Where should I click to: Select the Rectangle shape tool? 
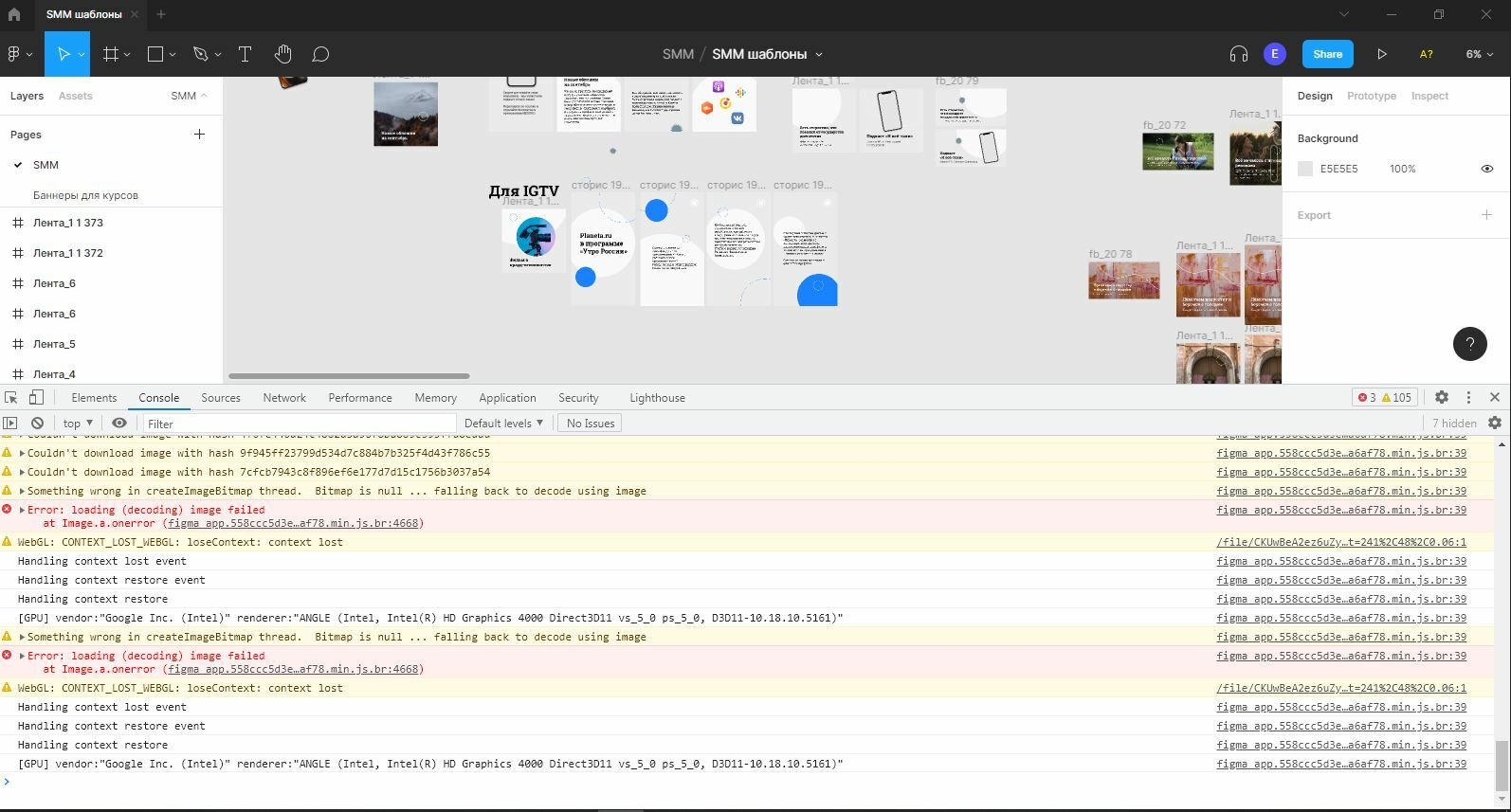pos(155,54)
